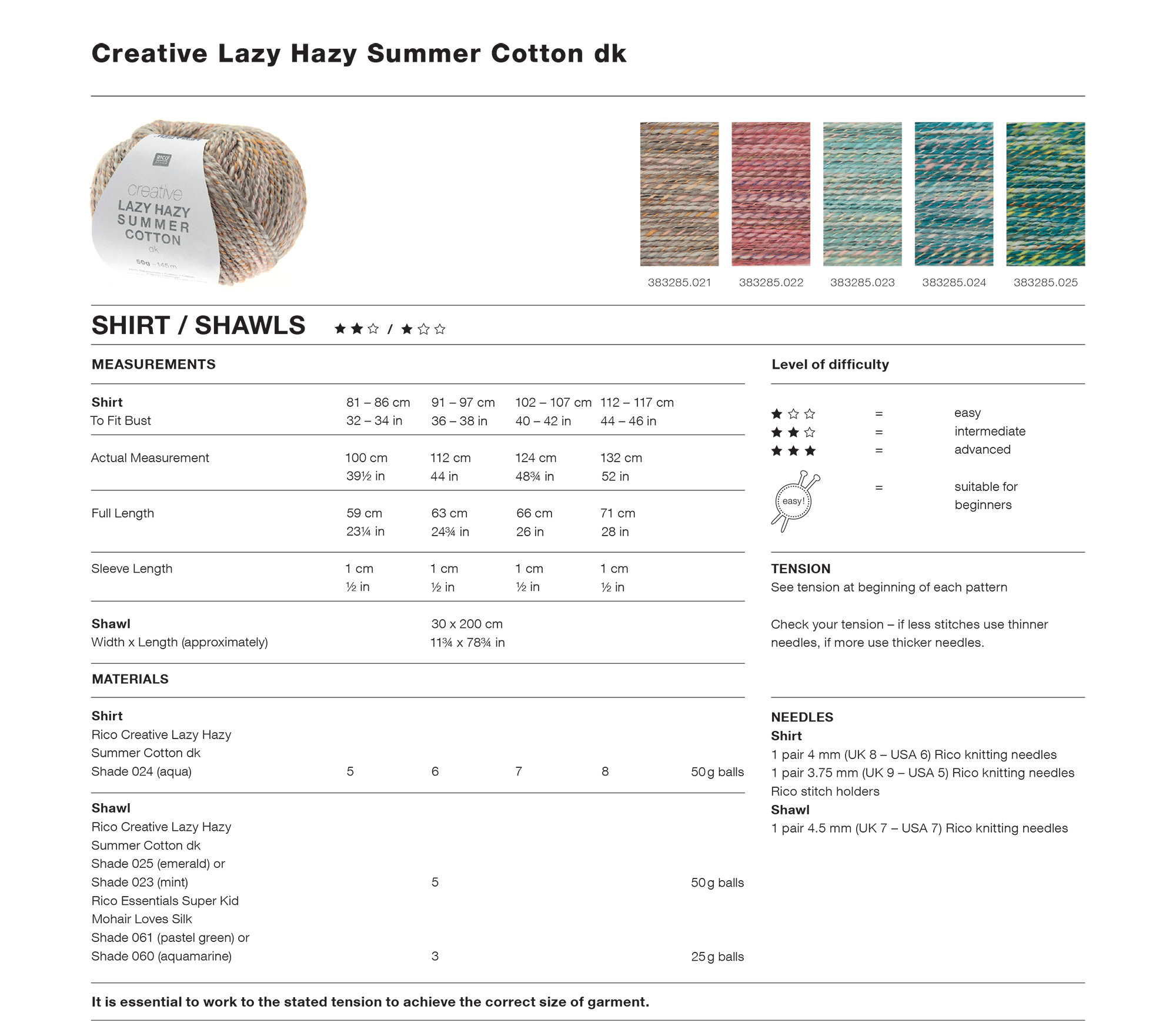Click 'LAZY HAZY' on the yarn label
The height and width of the screenshot is (1026, 1176).
[153, 209]
